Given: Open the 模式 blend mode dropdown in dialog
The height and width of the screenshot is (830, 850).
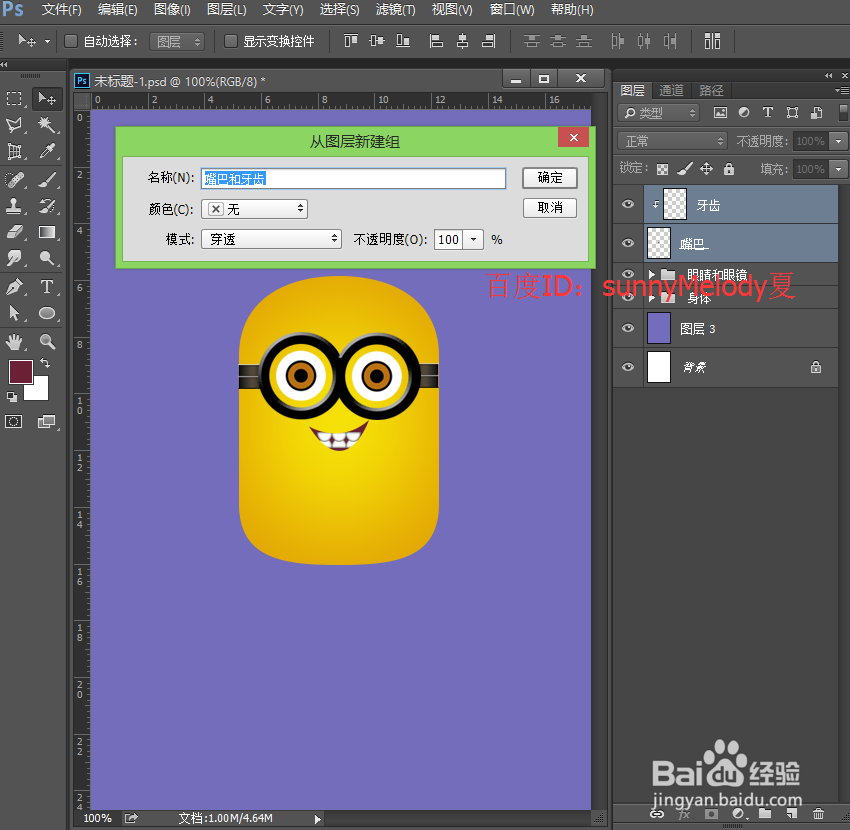Looking at the screenshot, I should pyautogui.click(x=271, y=239).
